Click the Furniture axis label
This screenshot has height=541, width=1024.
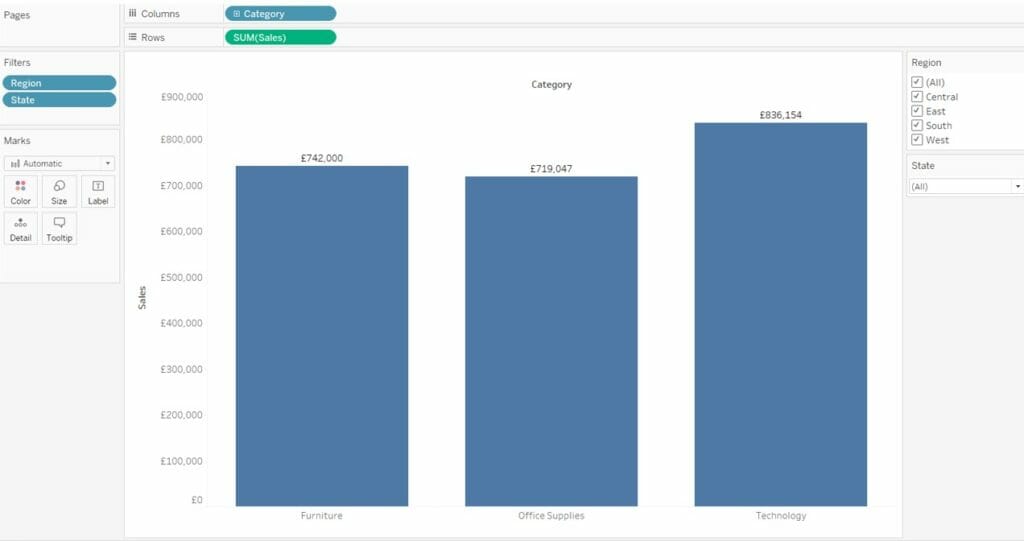pyautogui.click(x=321, y=516)
